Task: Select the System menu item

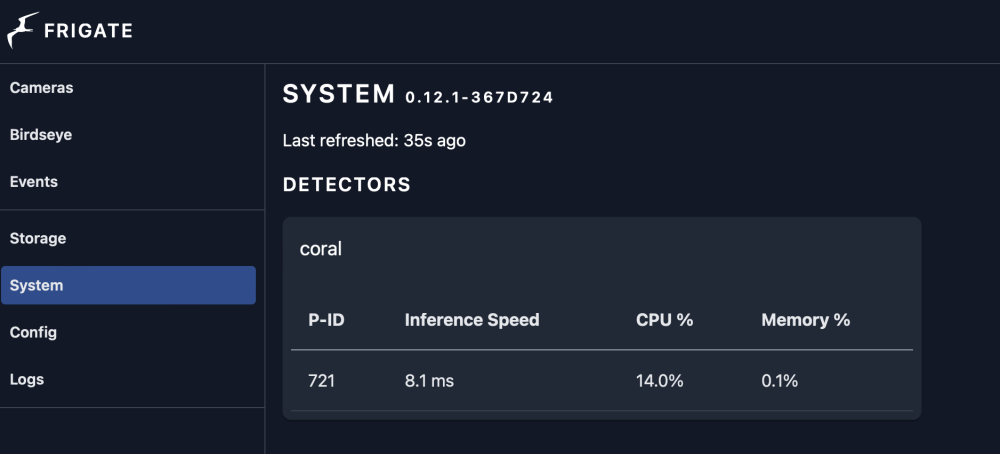Action: click(128, 285)
